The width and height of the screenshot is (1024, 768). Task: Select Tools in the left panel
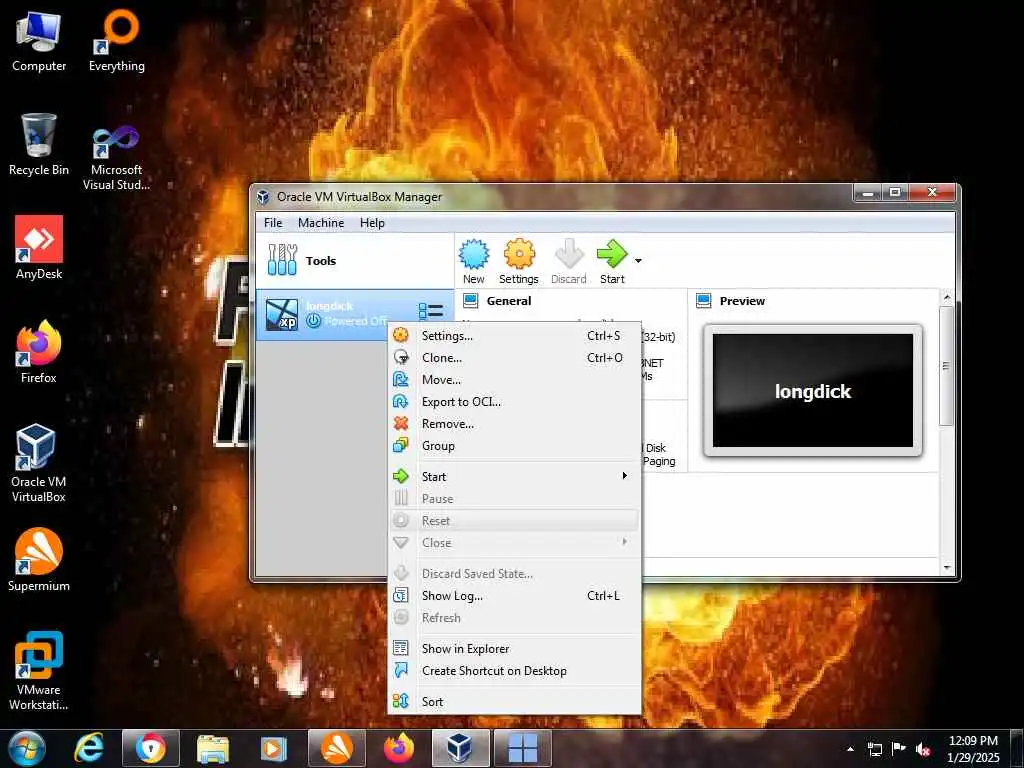(355, 261)
